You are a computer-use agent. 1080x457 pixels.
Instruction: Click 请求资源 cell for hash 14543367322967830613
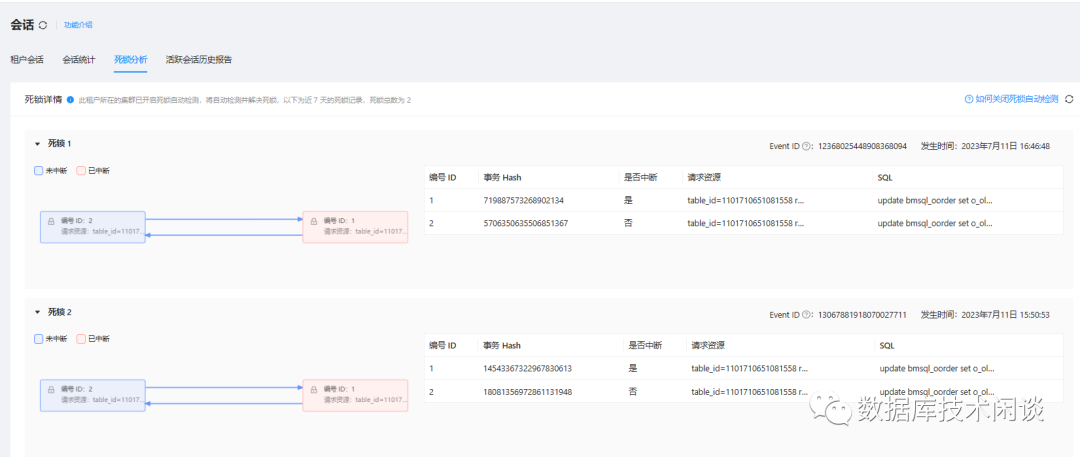749,368
